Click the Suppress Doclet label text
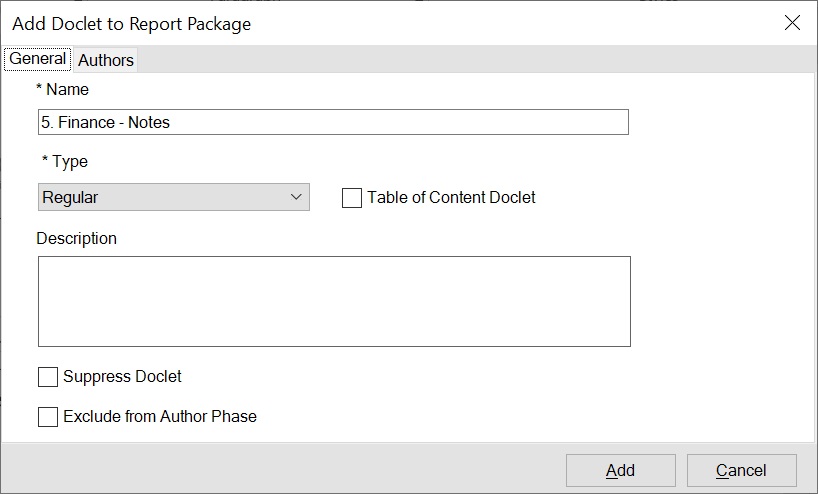The width and height of the screenshot is (818, 494). pyautogui.click(x=122, y=377)
